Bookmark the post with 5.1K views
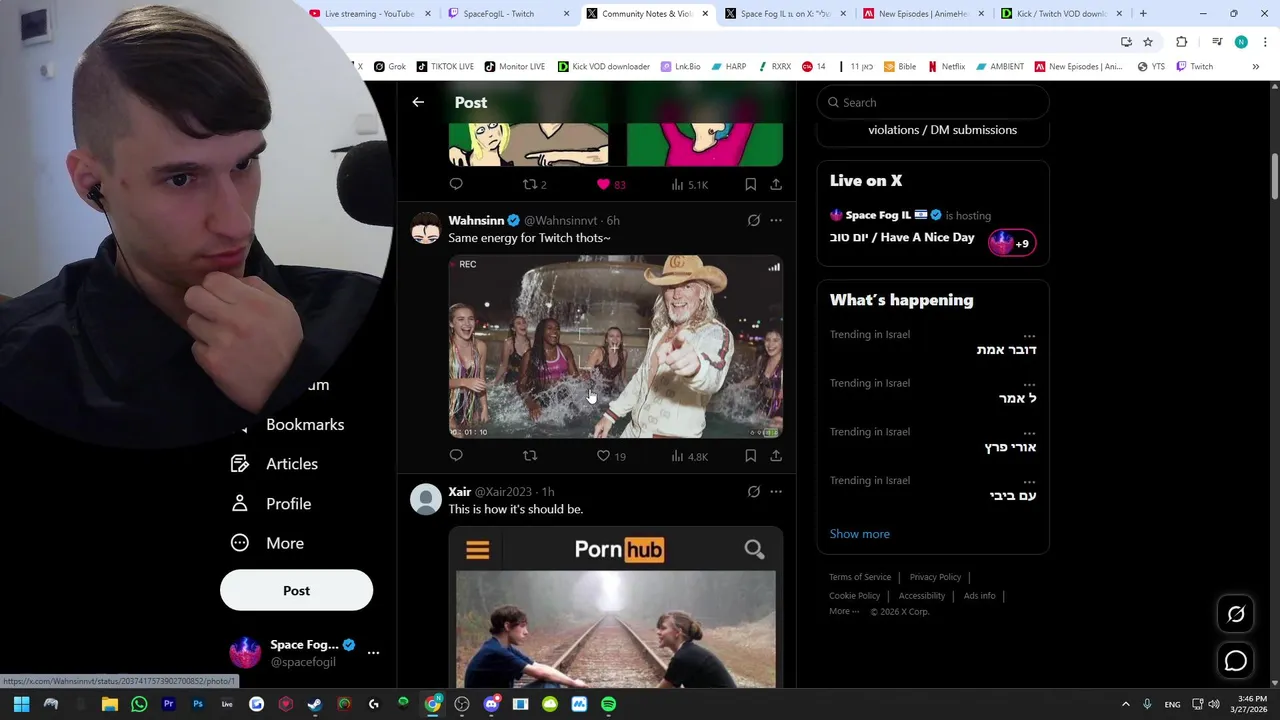The width and height of the screenshot is (1280, 720). 750,185
